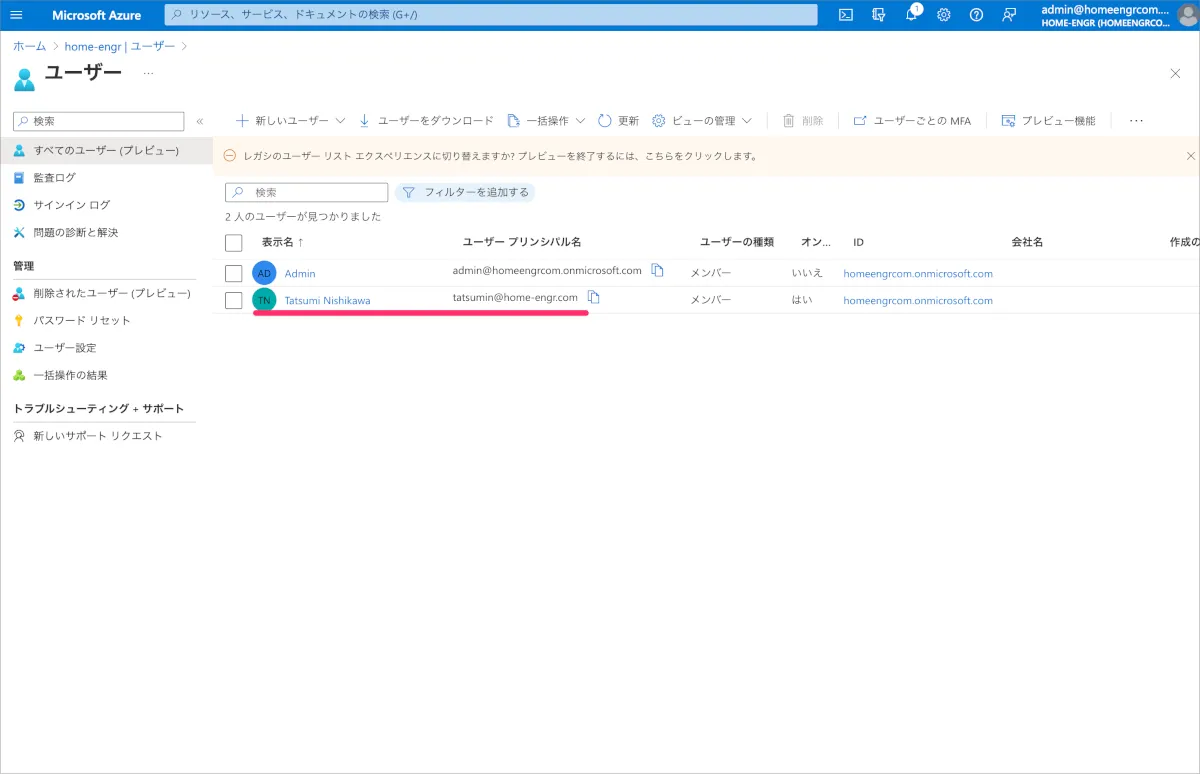Click the 会社名 column header
Viewport: 1200px width, 774px height.
(1027, 242)
